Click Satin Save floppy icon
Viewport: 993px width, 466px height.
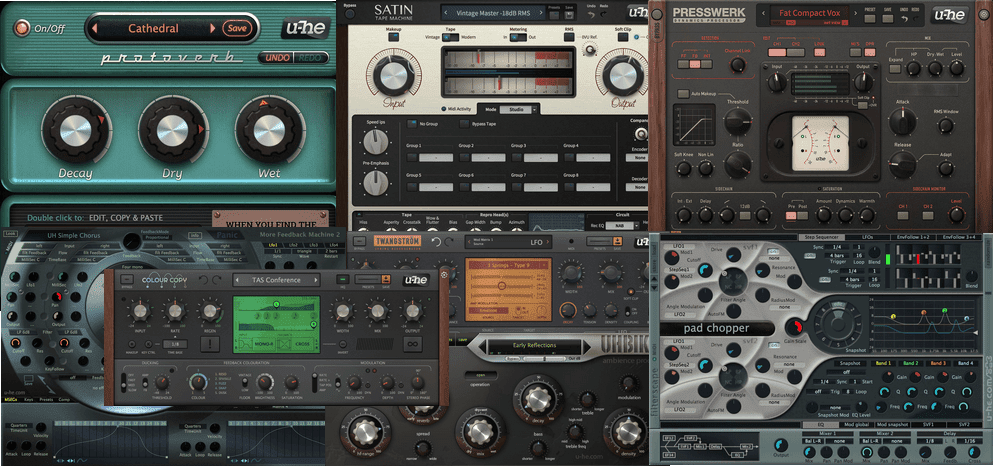coord(569,15)
